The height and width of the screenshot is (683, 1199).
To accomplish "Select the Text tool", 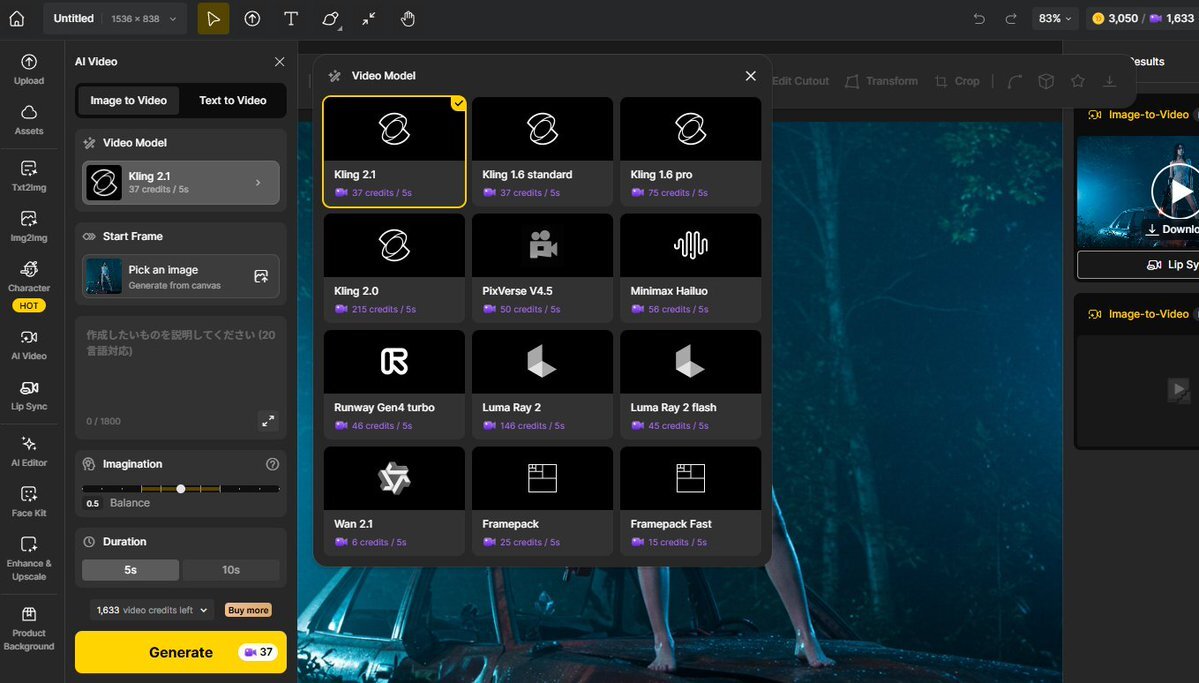I will click(x=291, y=18).
